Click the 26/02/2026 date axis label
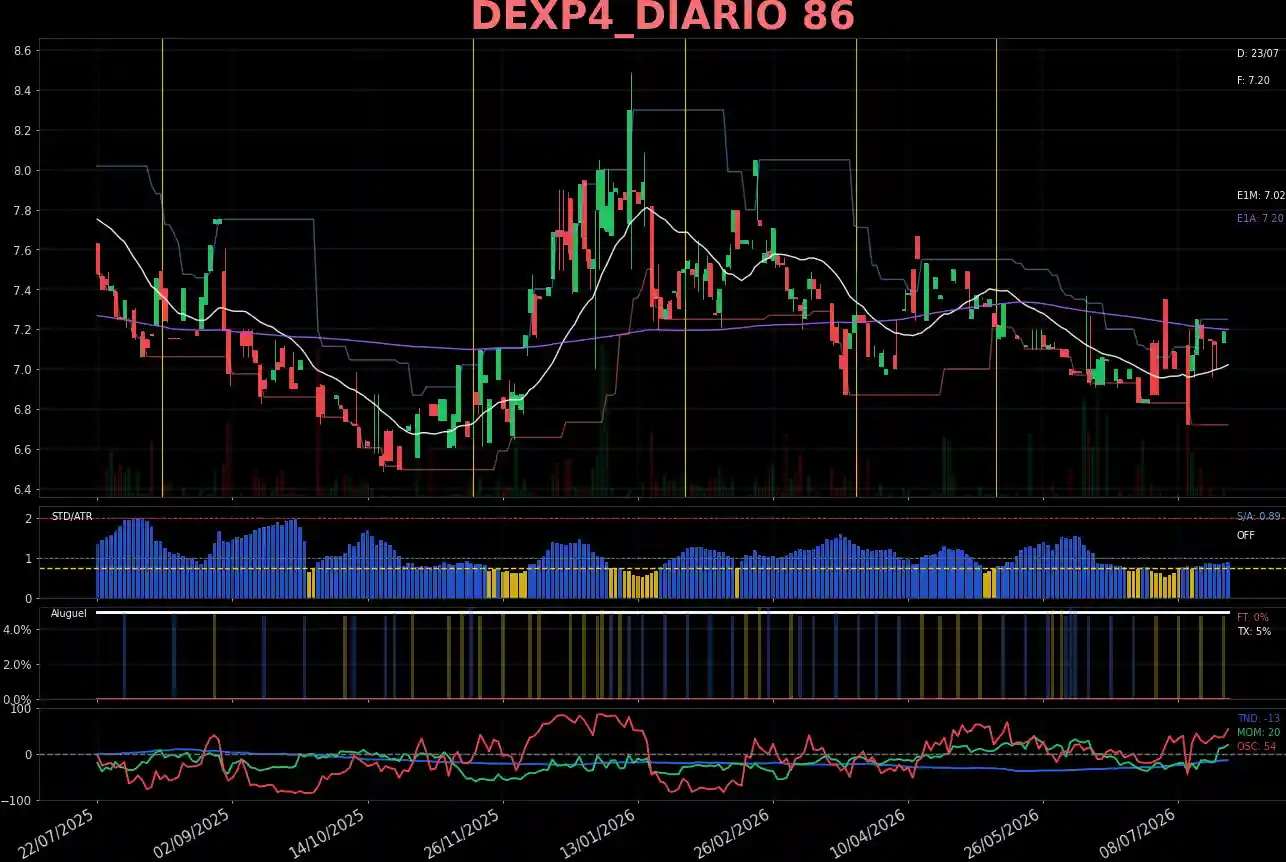The image size is (1286, 862). [735, 834]
